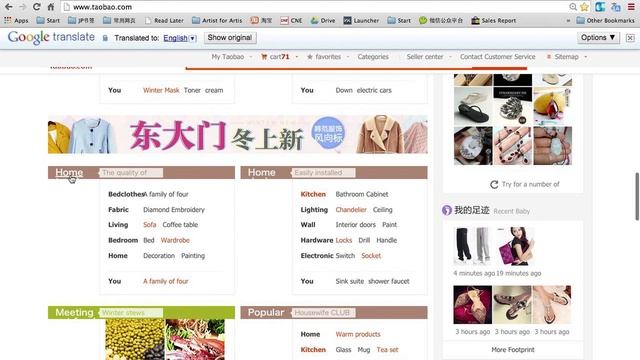Screen dimensions: 640x360
Task: Reload the page with the refresh icon
Action: [x=36, y=7]
